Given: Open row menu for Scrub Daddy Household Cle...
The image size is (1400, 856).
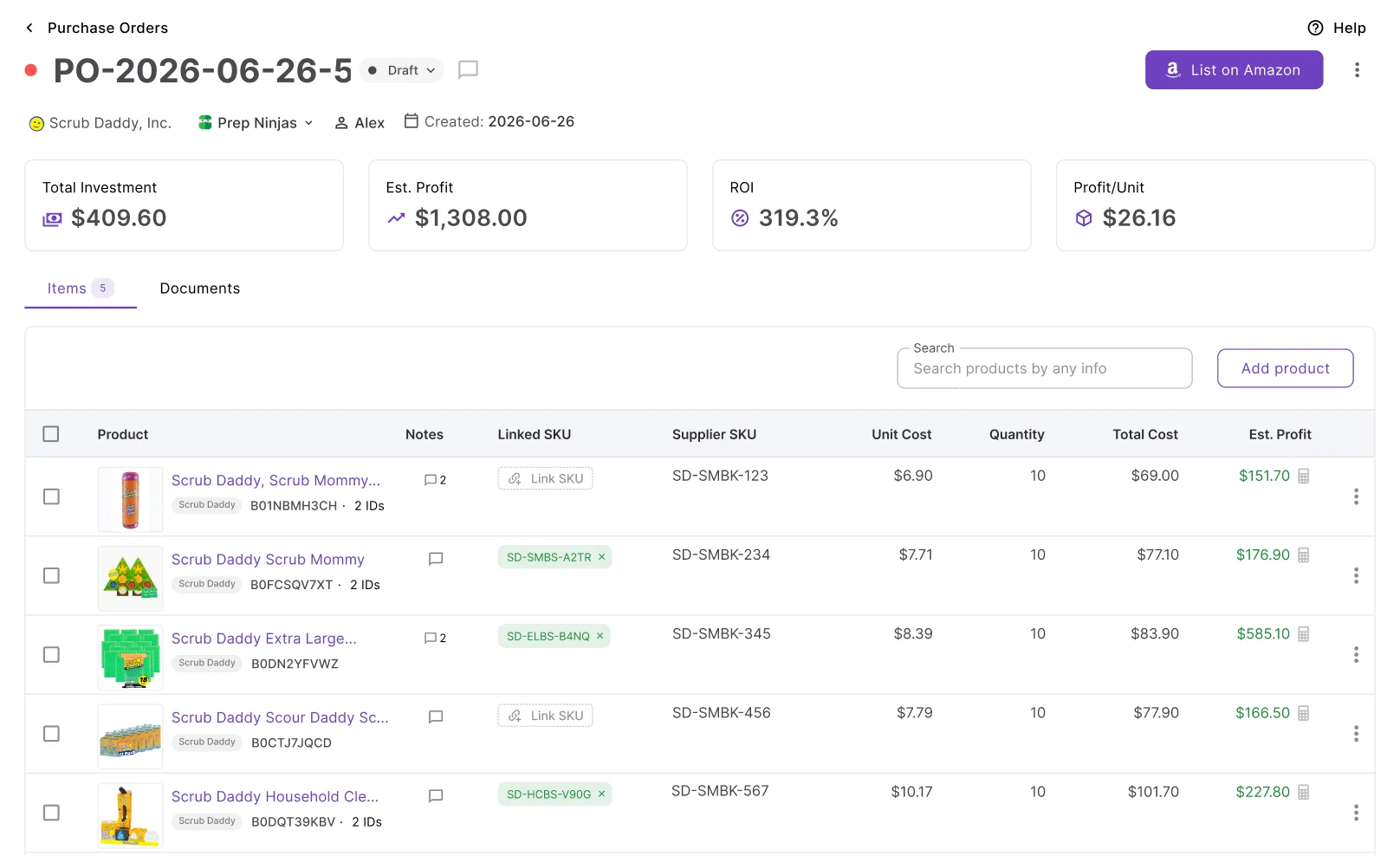Looking at the screenshot, I should (x=1356, y=813).
